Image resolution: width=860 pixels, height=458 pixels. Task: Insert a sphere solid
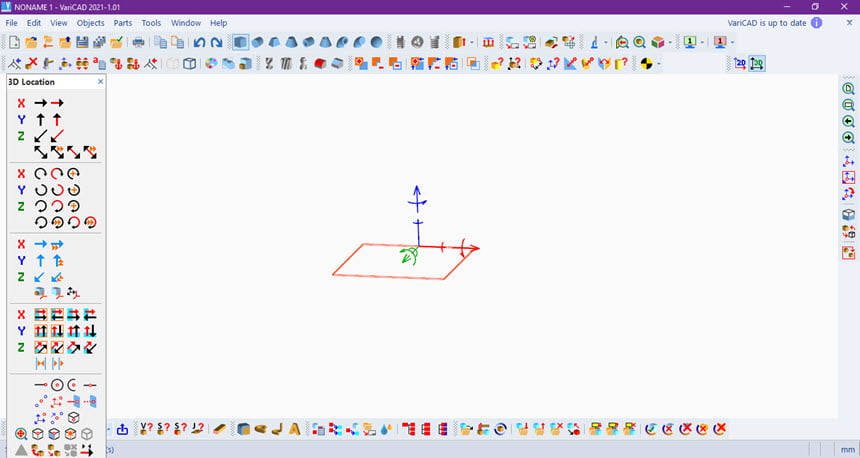click(376, 42)
